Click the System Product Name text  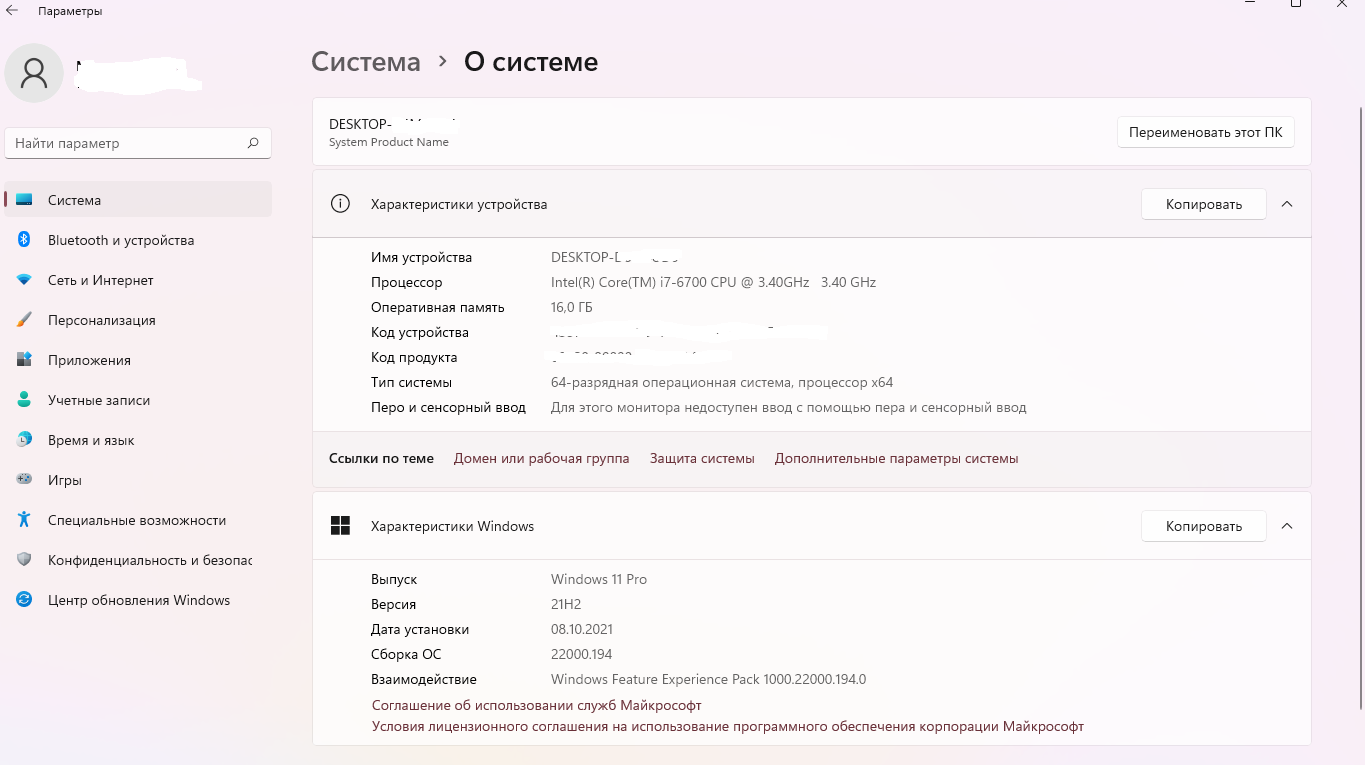[389, 142]
